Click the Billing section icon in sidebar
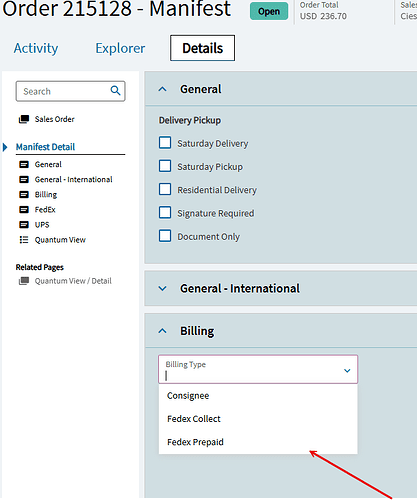This screenshot has height=500, width=417. pos(24,194)
